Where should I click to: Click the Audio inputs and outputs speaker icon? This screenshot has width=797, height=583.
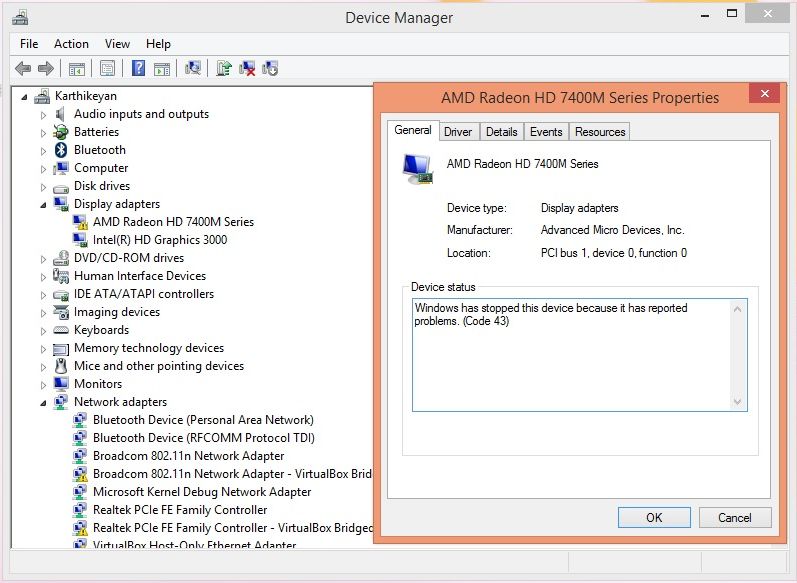pyautogui.click(x=60, y=114)
